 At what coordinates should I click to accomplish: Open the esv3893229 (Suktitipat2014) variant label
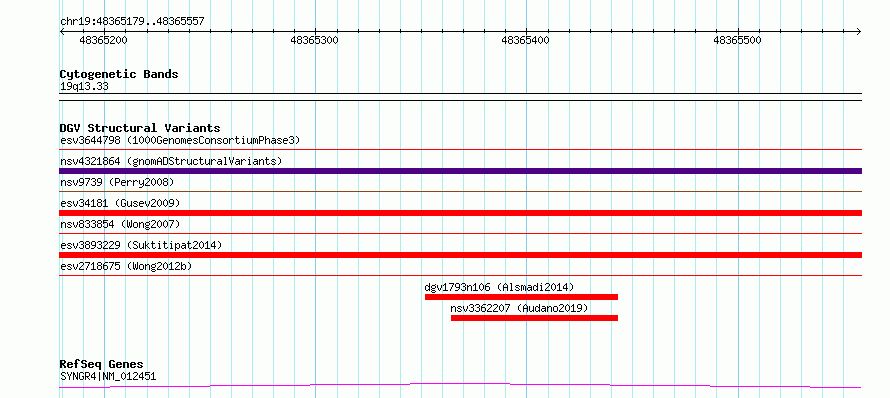(141, 245)
